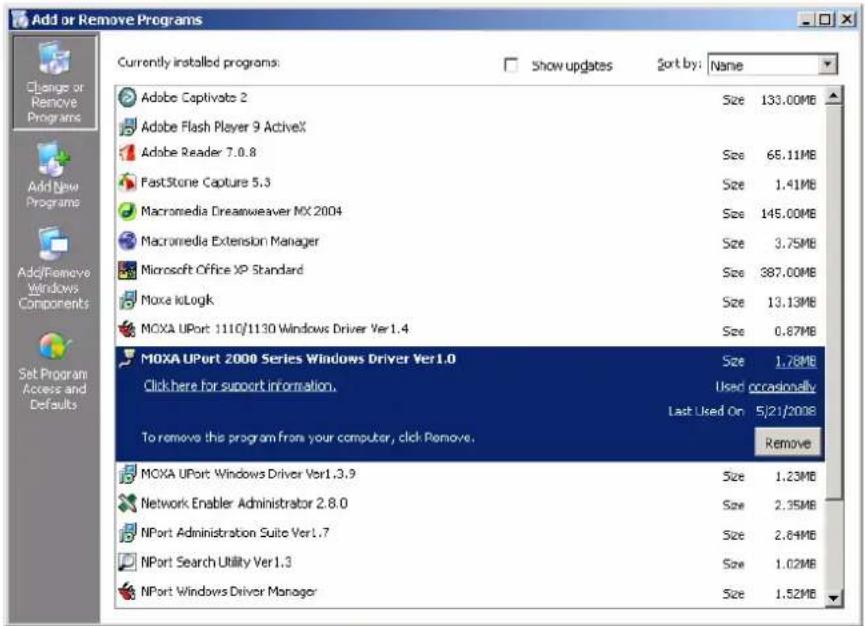
Task: Select Adobe Captivate 2 entry
Action: point(469,98)
